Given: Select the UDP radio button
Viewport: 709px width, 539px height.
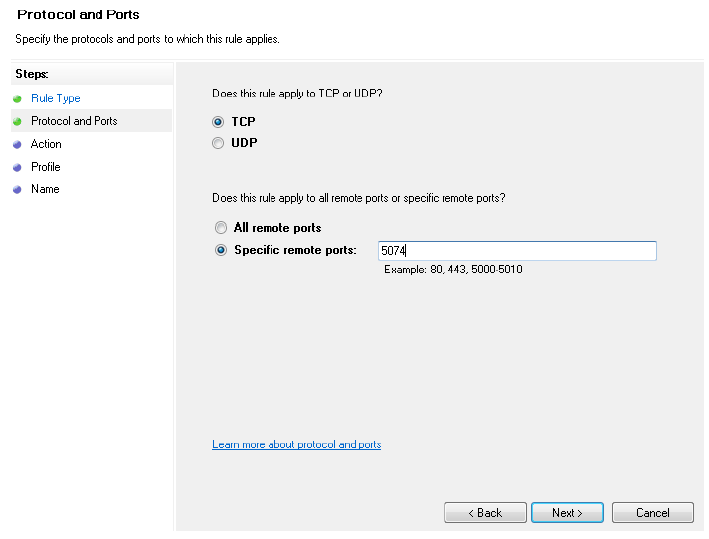Looking at the screenshot, I should [x=219, y=144].
